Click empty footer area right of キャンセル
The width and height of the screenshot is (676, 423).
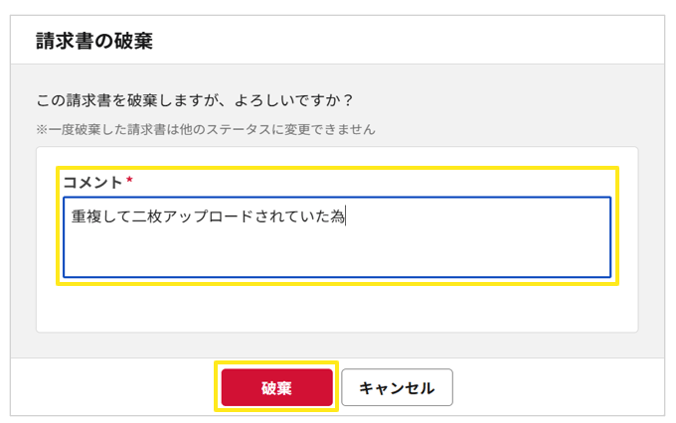point(560,388)
